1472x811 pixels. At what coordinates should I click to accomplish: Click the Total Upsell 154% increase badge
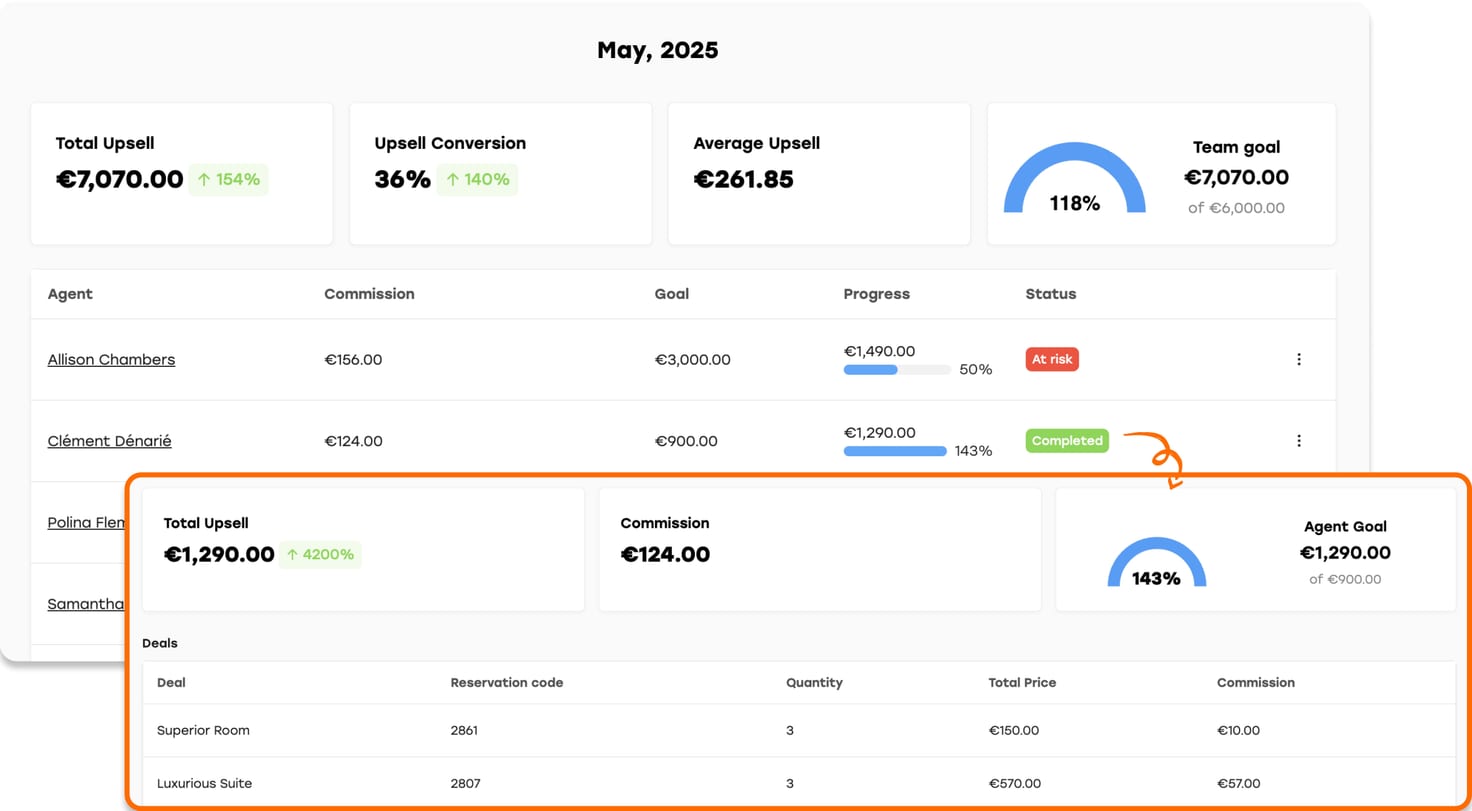click(229, 180)
